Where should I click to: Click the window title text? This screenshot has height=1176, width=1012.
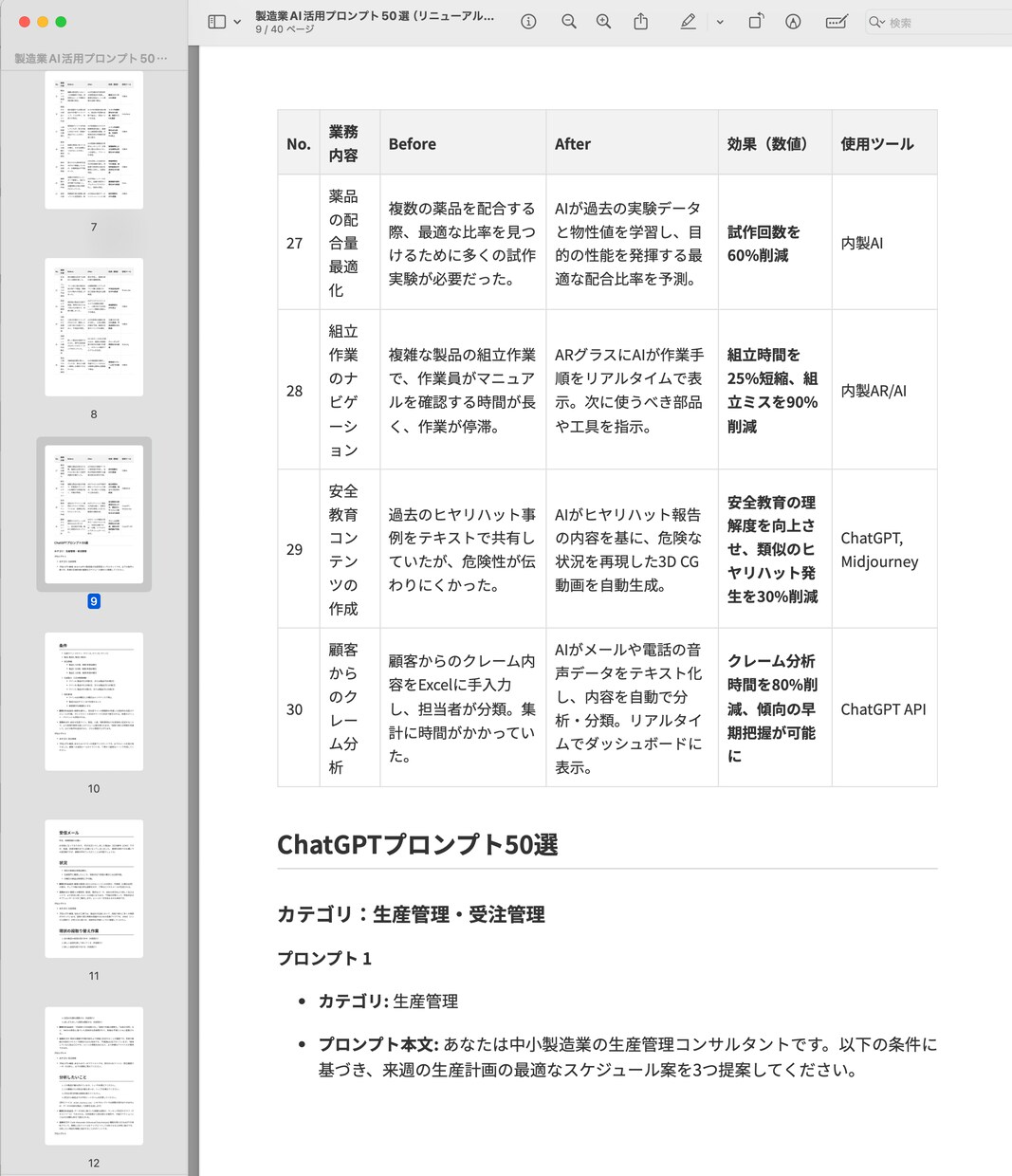point(375,16)
